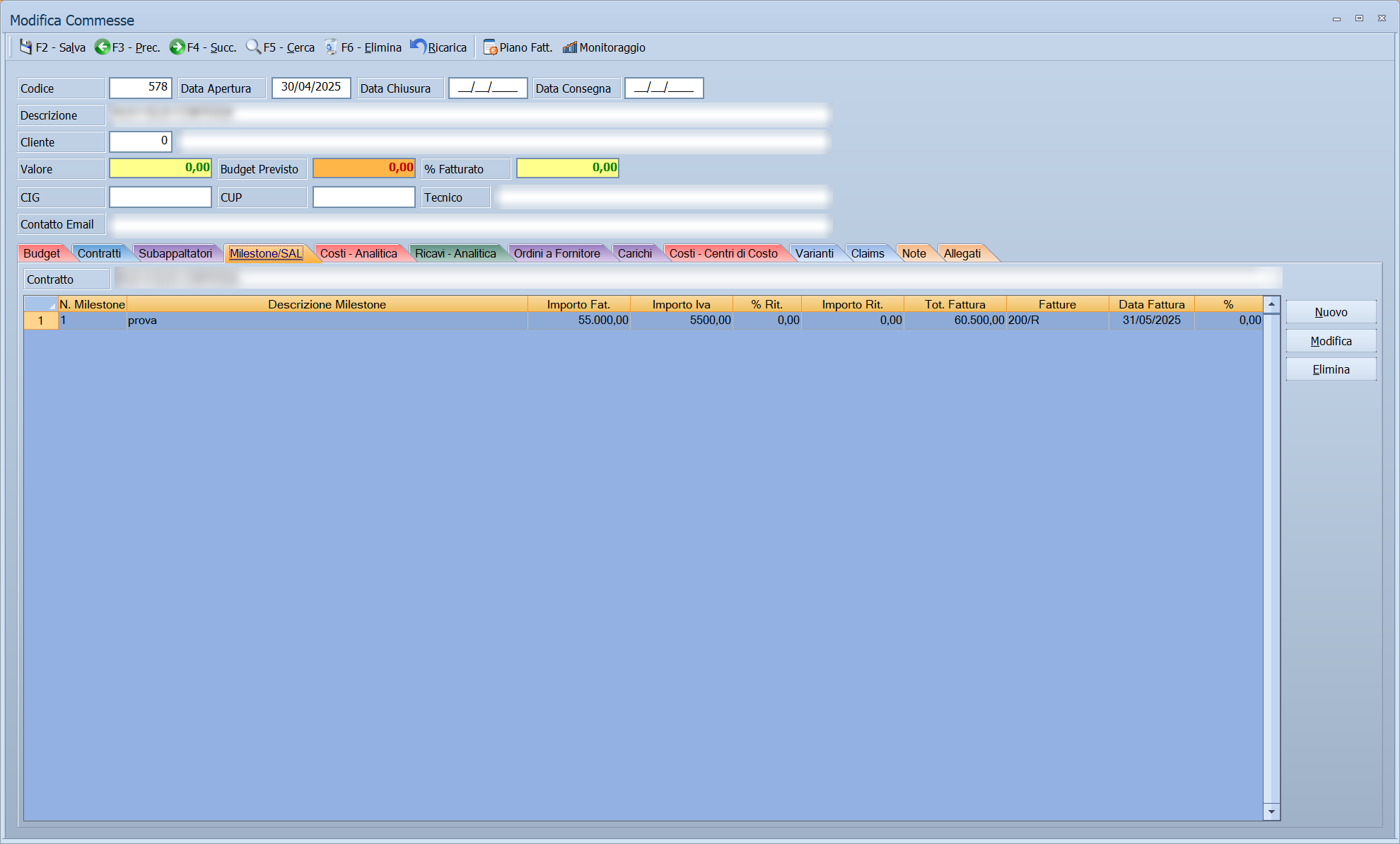Select the Ordini a Fornitore tab
Viewport: 1400px width, 844px height.
[x=556, y=253]
